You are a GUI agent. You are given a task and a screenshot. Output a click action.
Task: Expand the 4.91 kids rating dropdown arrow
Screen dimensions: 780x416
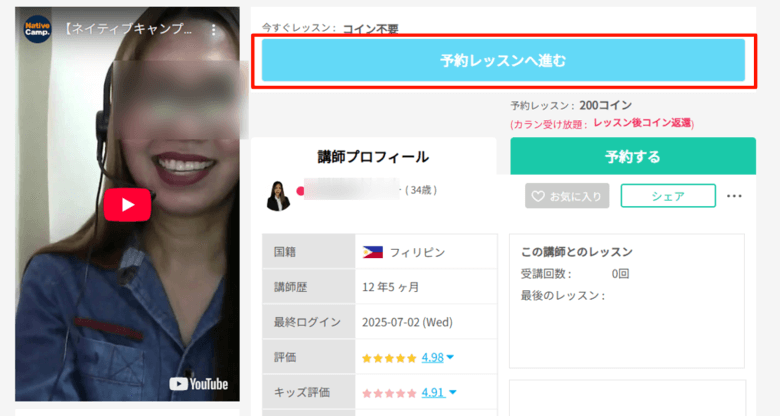(x=452, y=392)
